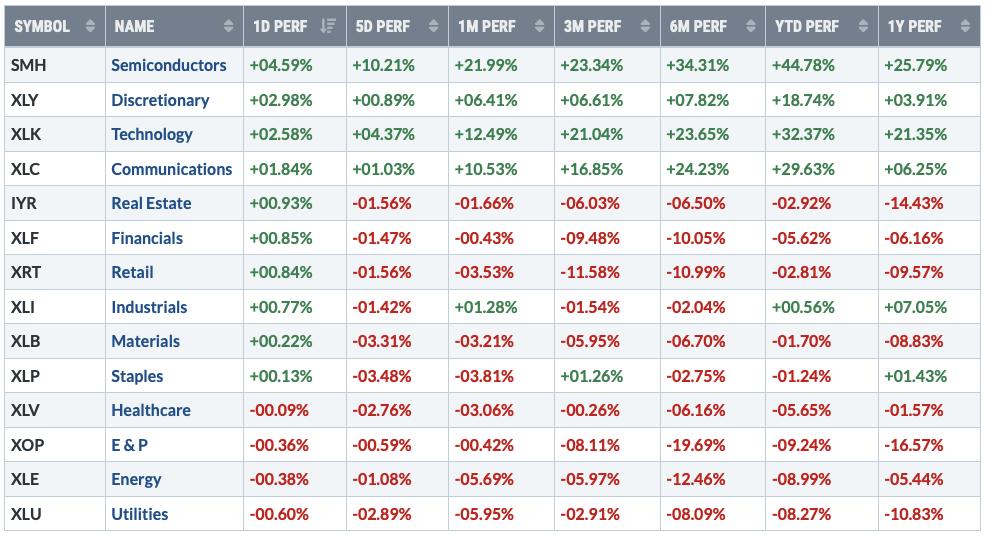Click the sort arrows beside YTD PERF
The image size is (989, 536).
point(856,27)
